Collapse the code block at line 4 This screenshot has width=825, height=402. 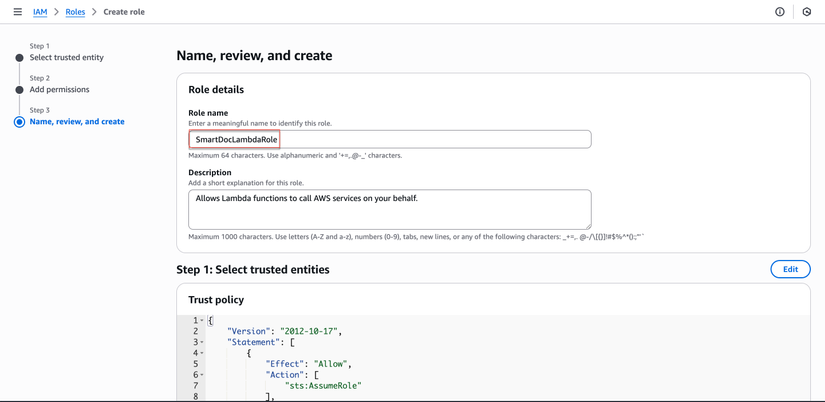pyautogui.click(x=202, y=353)
